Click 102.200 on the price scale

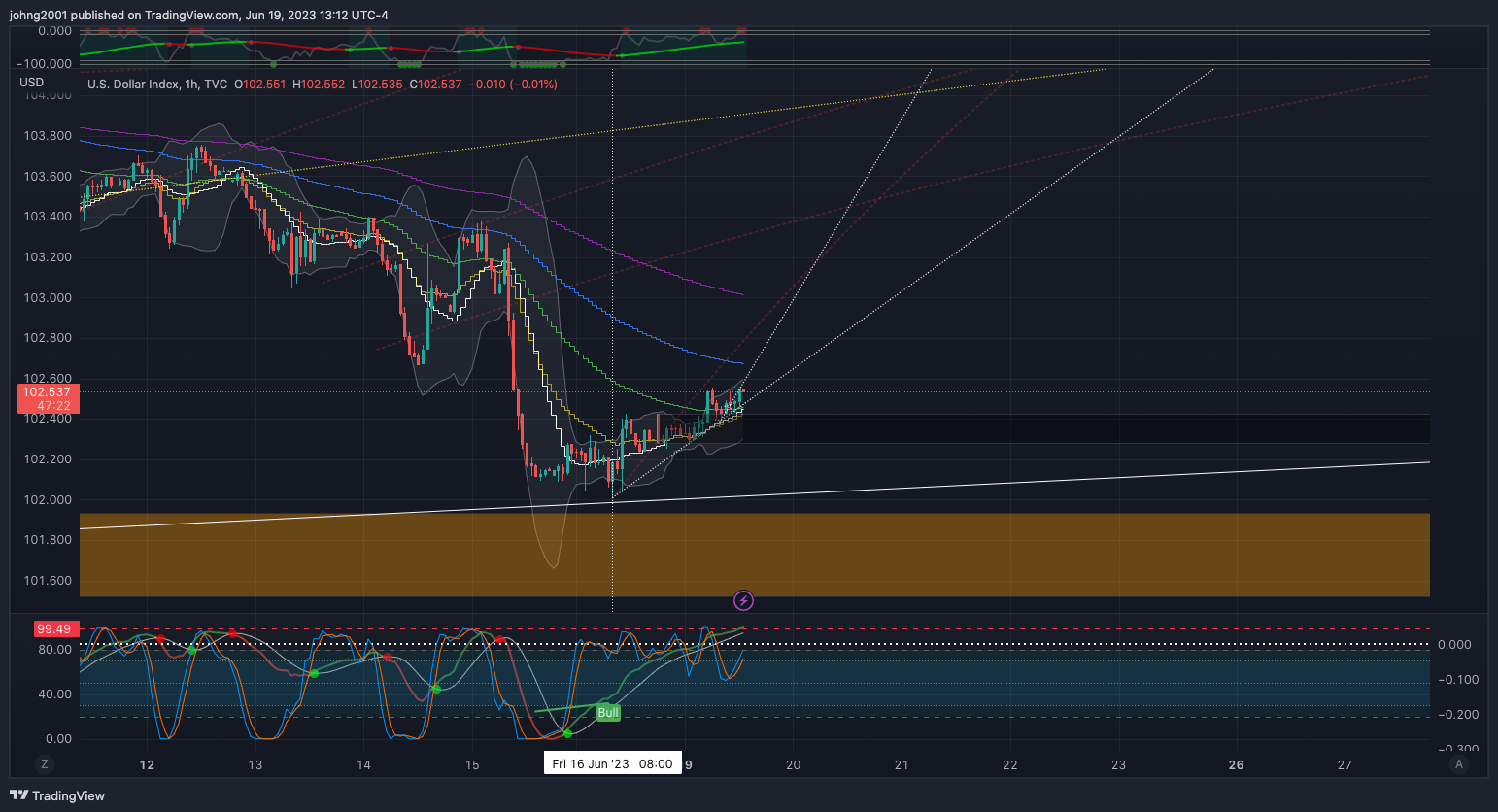[x=48, y=459]
